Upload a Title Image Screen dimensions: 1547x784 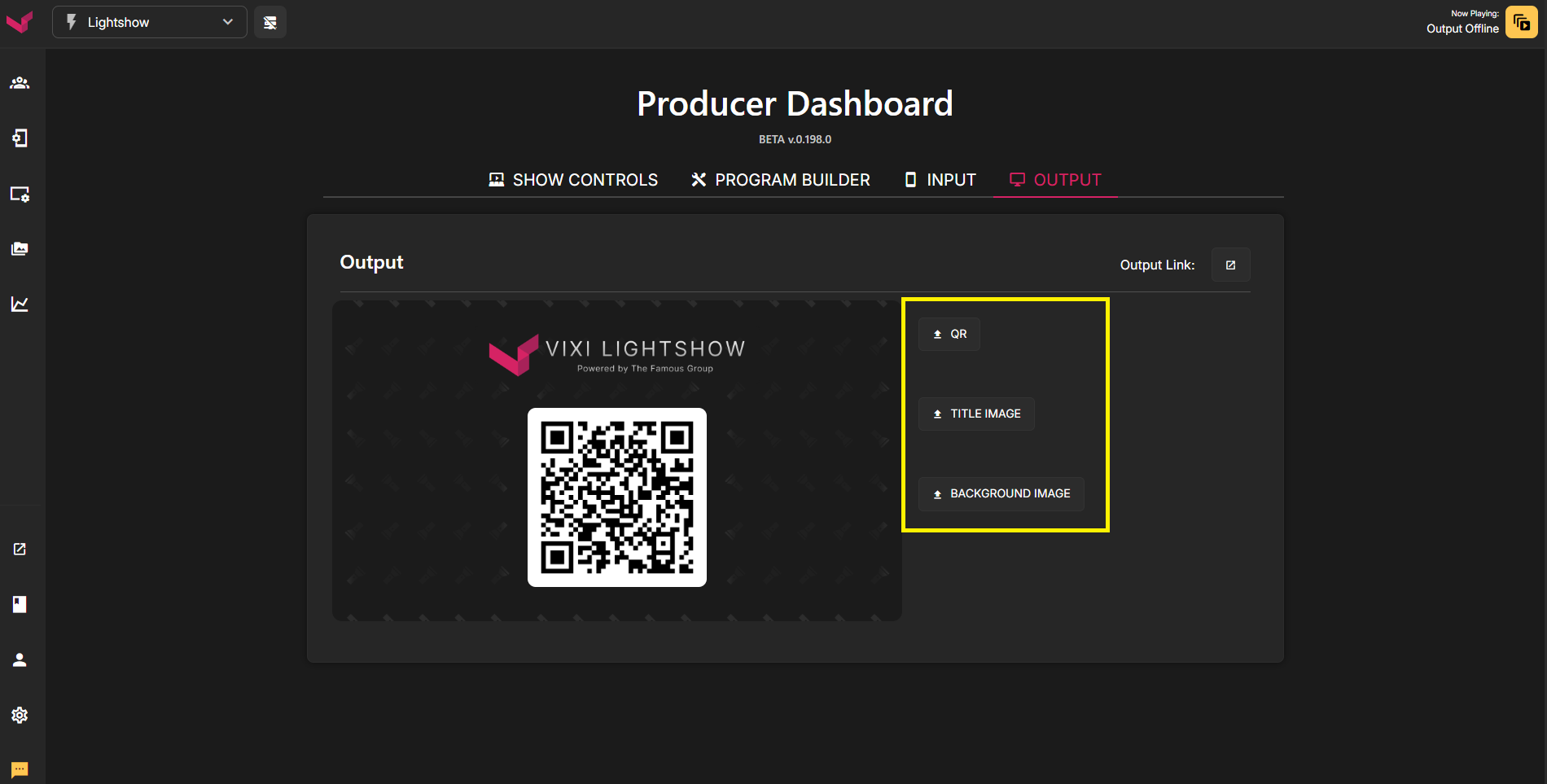(976, 414)
